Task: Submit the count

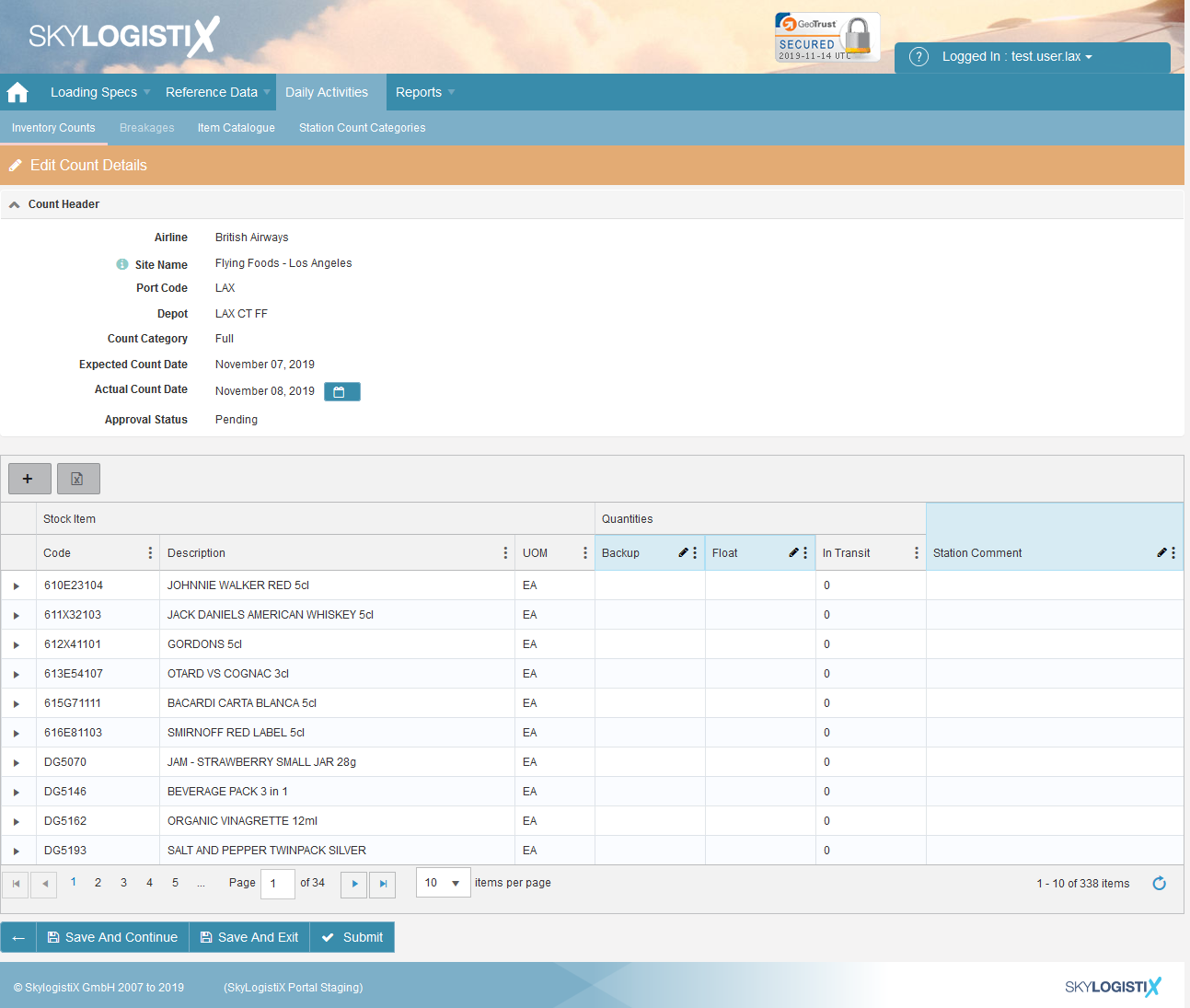Action: coord(352,937)
